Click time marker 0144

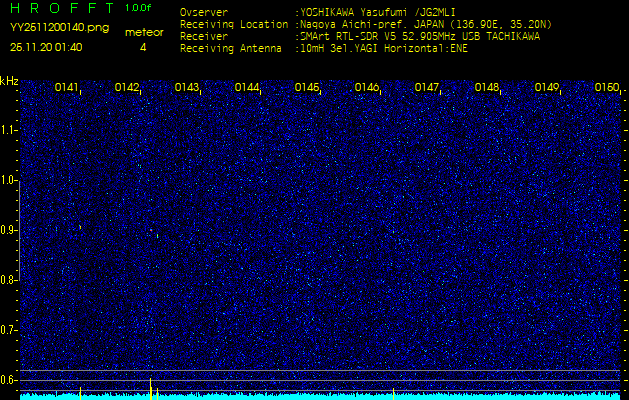click(x=247, y=87)
